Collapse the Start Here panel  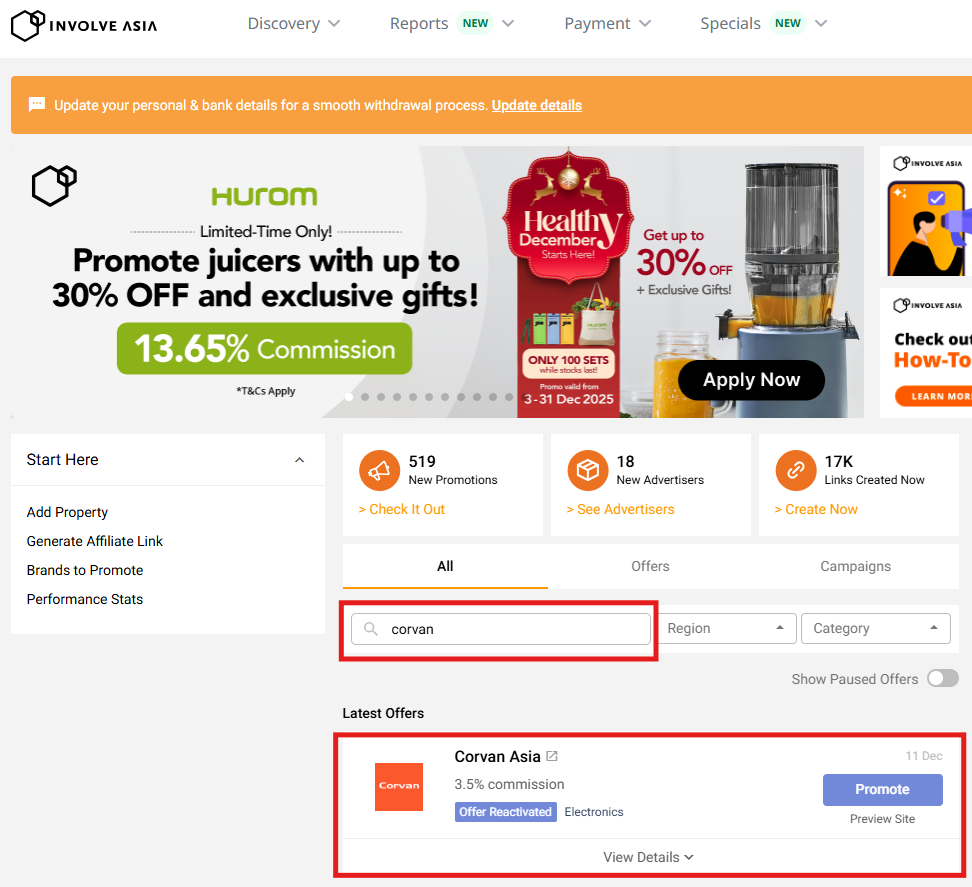tap(299, 460)
